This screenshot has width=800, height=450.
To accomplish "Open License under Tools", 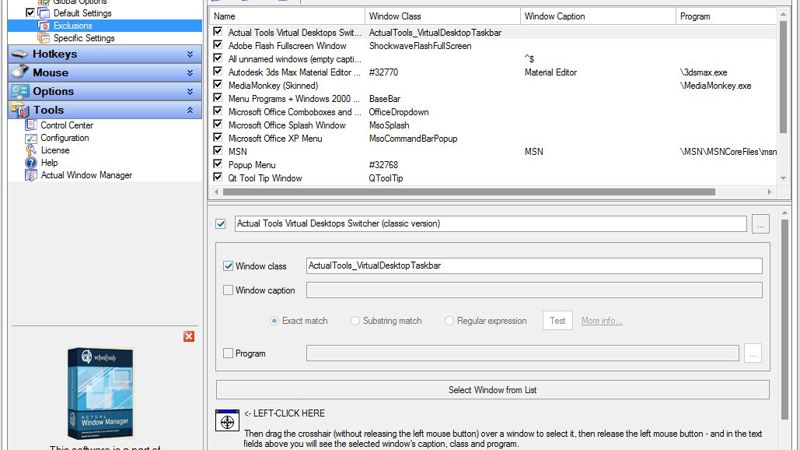I will click(x=55, y=150).
